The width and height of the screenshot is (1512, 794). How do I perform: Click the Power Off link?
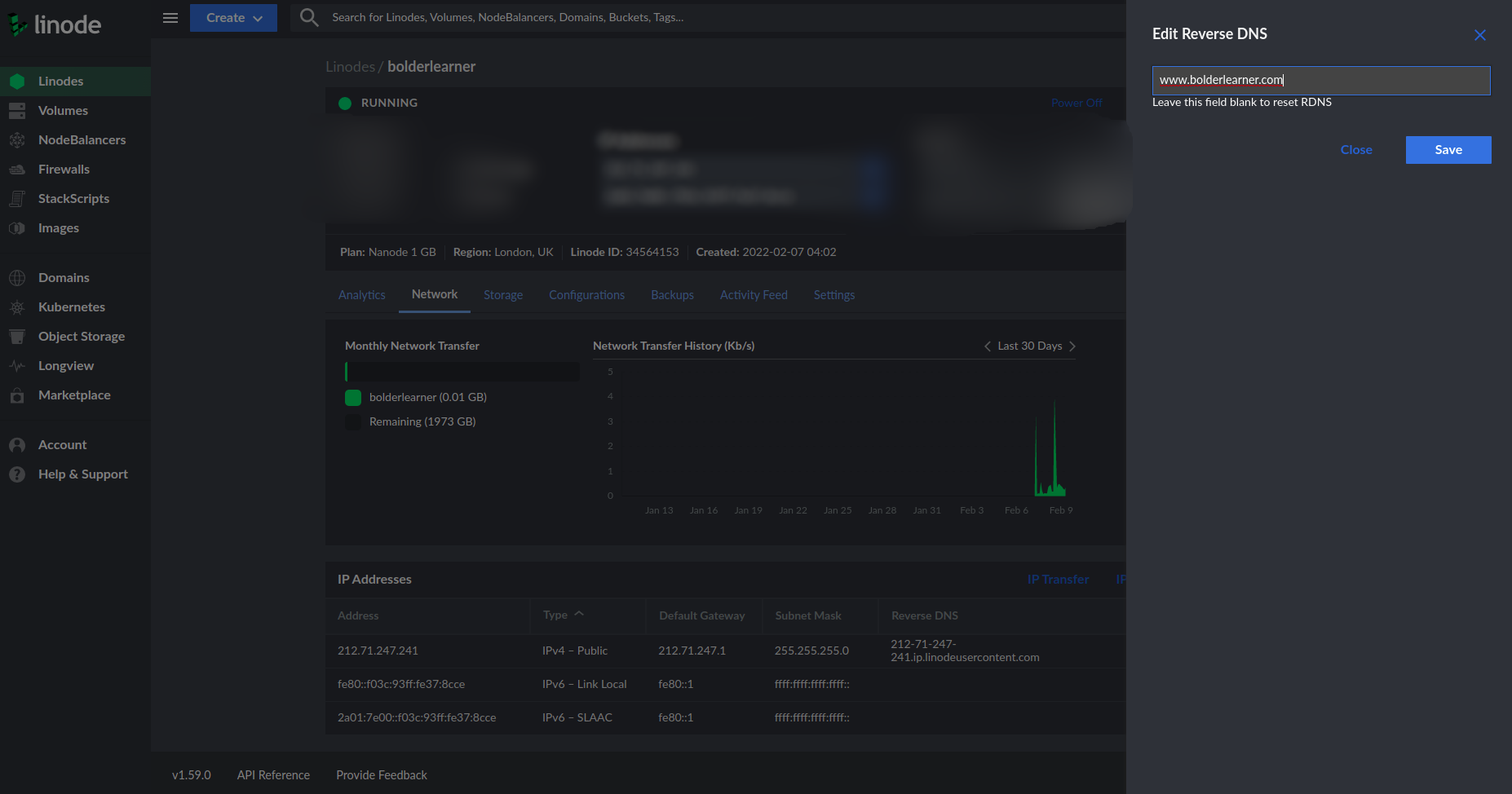(1077, 103)
